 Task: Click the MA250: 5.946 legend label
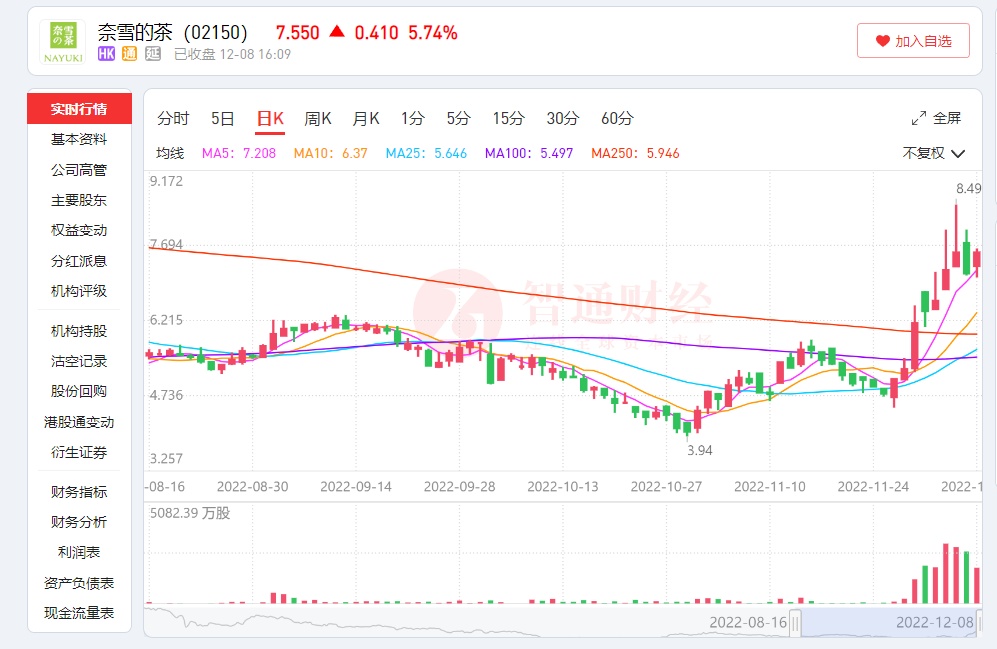click(x=635, y=153)
